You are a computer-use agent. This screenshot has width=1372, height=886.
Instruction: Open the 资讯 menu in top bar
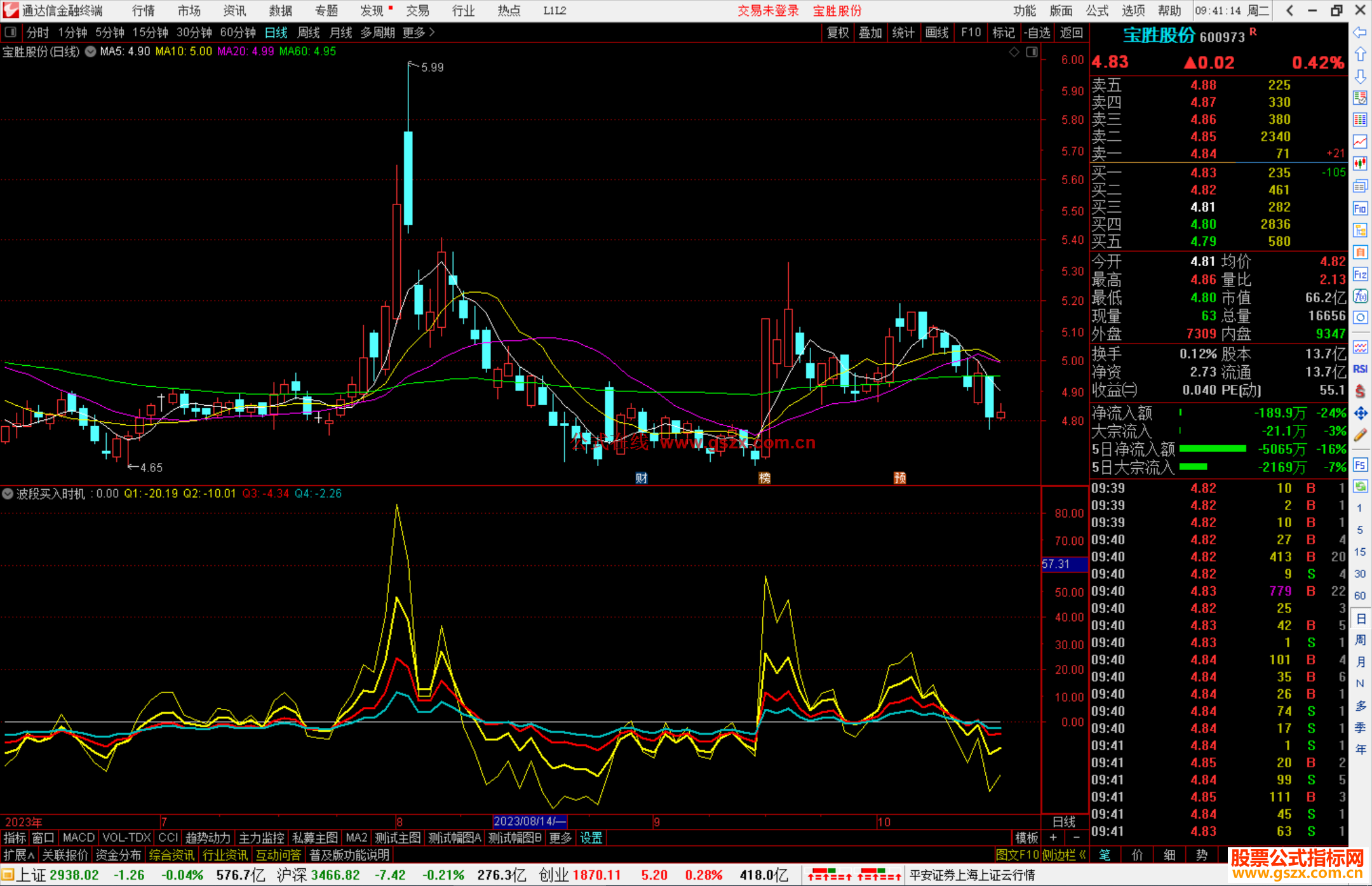[234, 11]
